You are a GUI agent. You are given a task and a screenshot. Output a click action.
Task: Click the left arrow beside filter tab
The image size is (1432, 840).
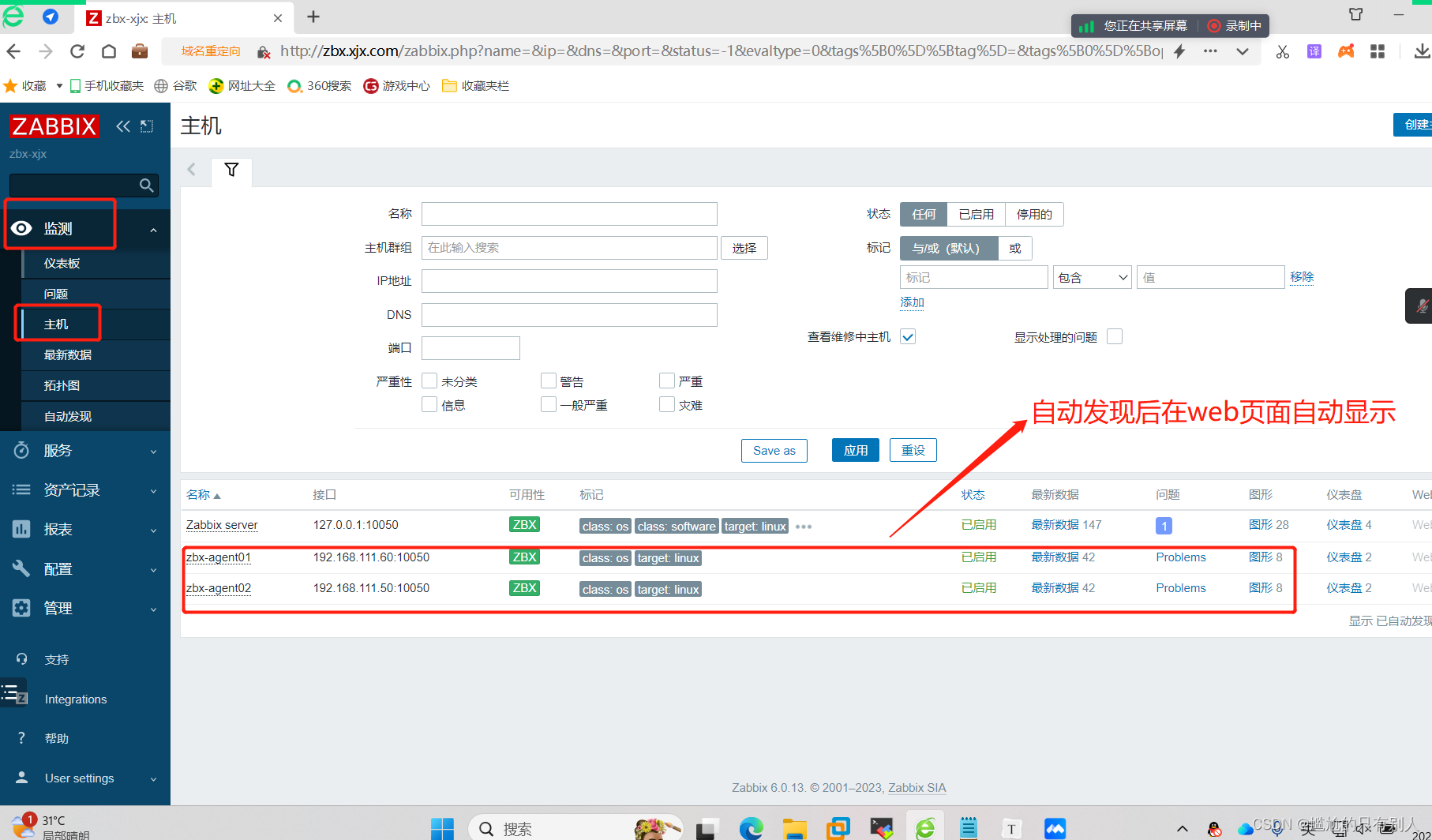pyautogui.click(x=191, y=170)
